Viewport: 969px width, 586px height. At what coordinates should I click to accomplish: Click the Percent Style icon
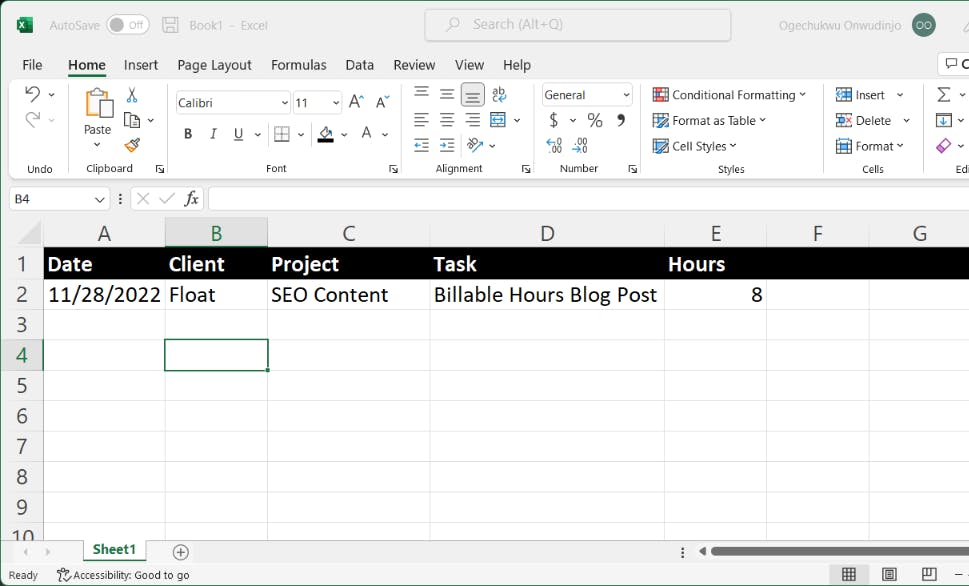click(595, 120)
